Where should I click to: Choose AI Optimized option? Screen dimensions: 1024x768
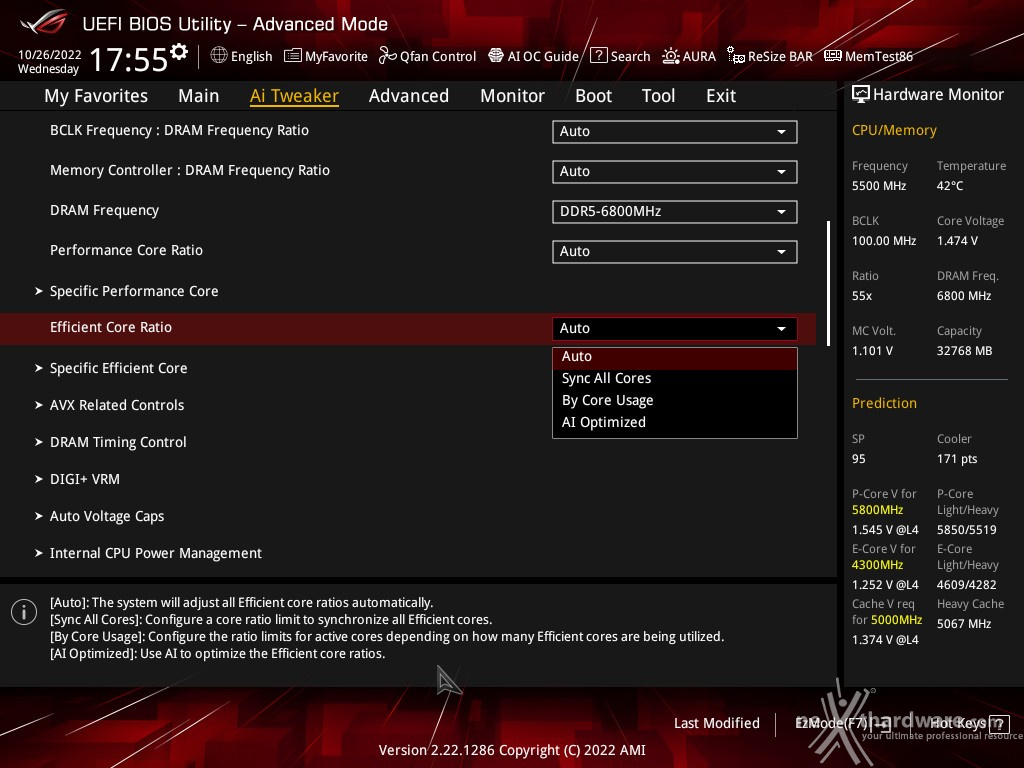pos(675,423)
